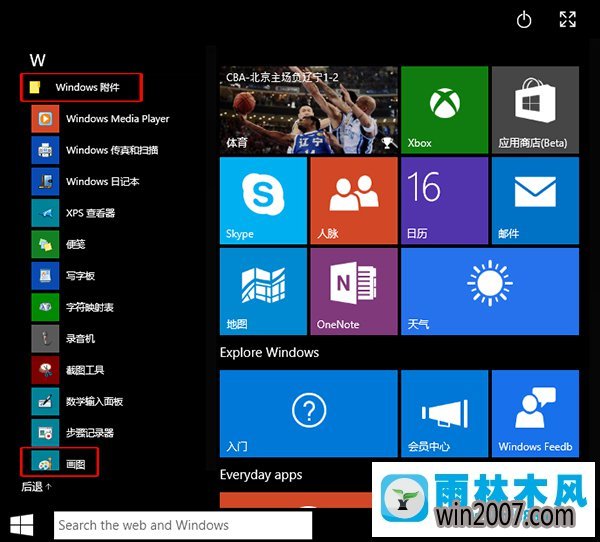Click the Everyday apps group heading
This screenshot has width=600, height=542.
261,475
